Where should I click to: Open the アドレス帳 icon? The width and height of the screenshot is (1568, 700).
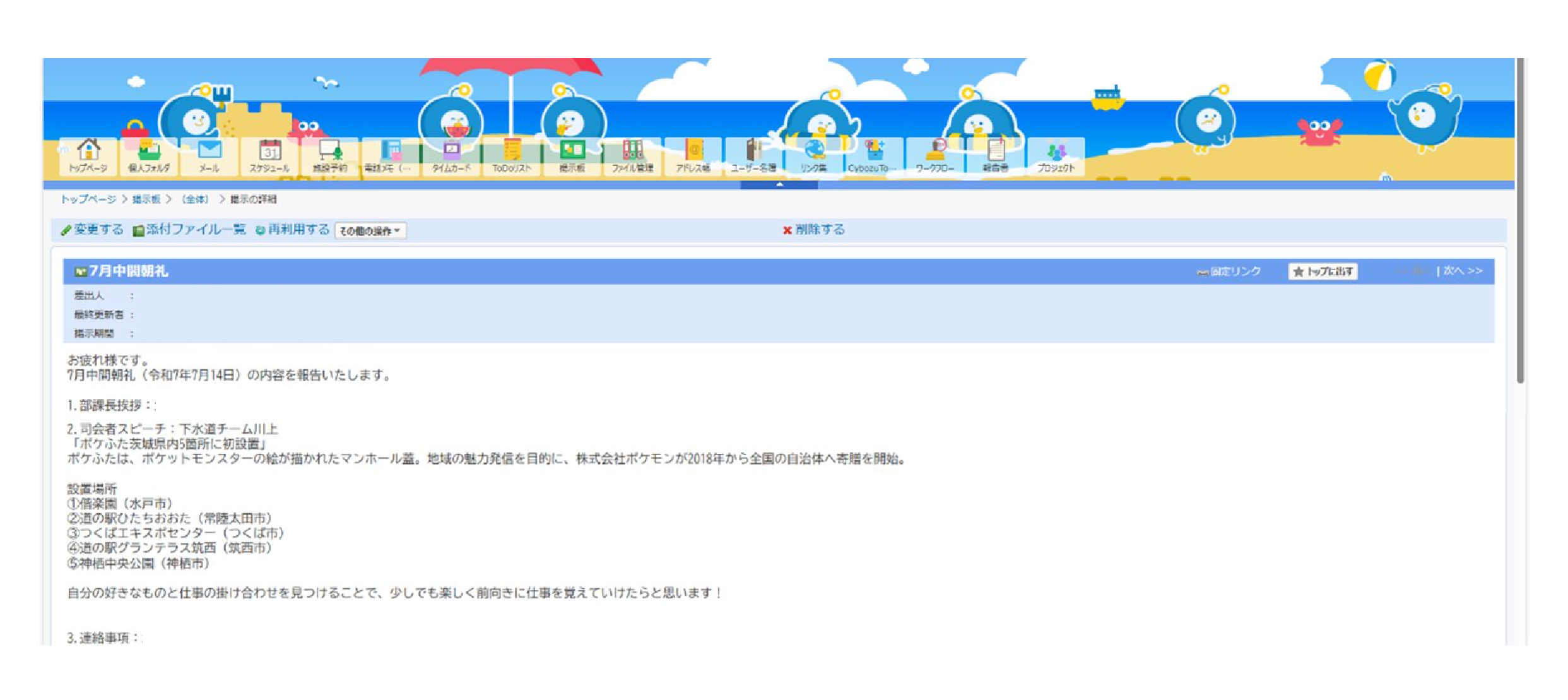[x=693, y=156]
